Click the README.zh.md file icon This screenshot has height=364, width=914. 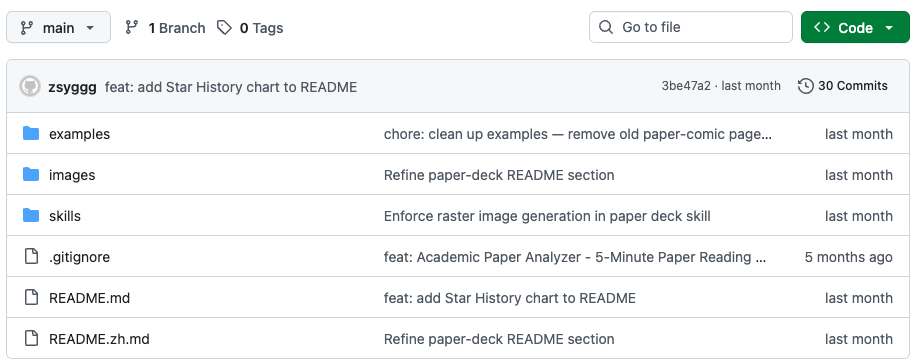pos(31,338)
